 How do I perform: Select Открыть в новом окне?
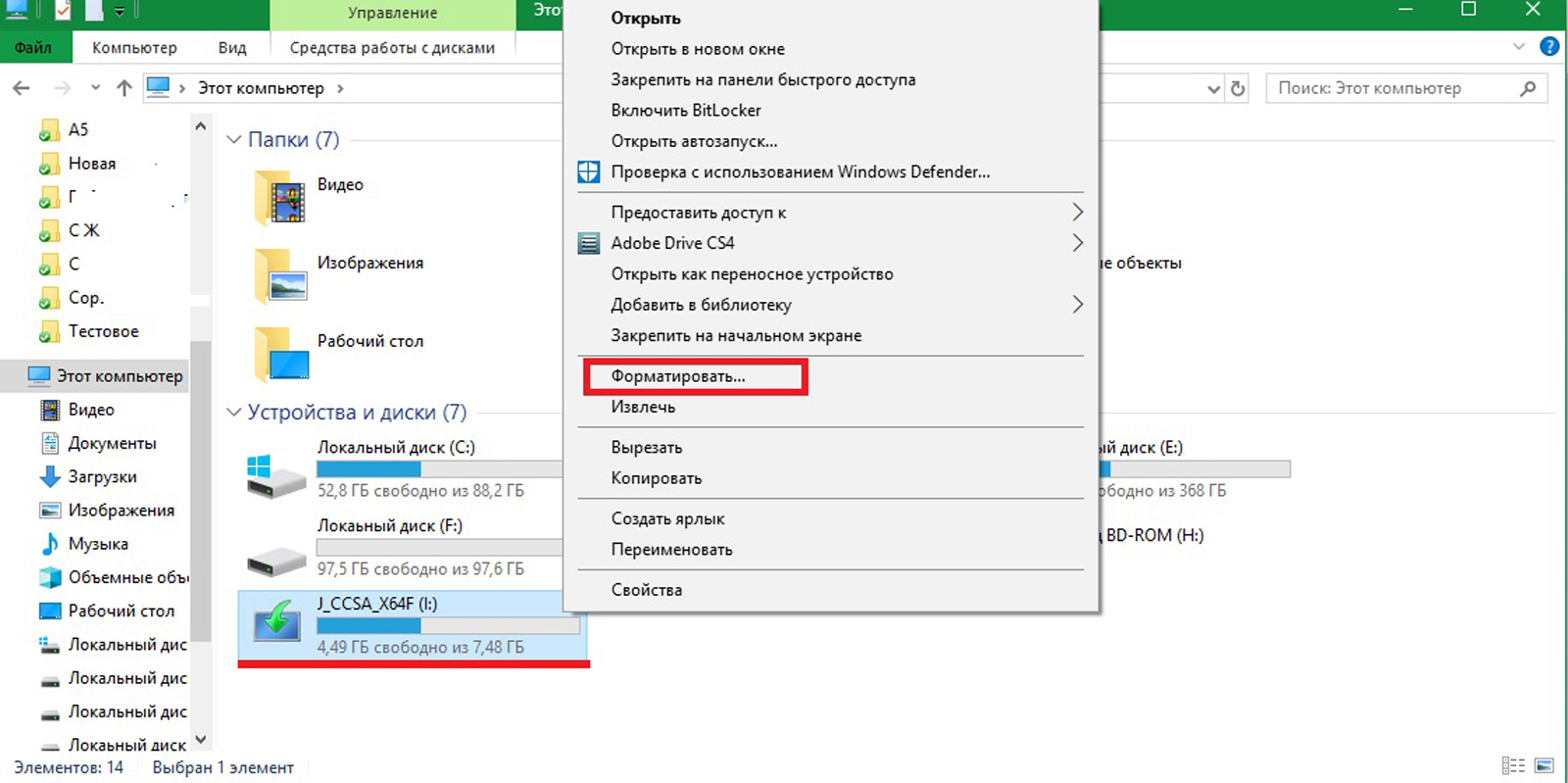[x=698, y=49]
